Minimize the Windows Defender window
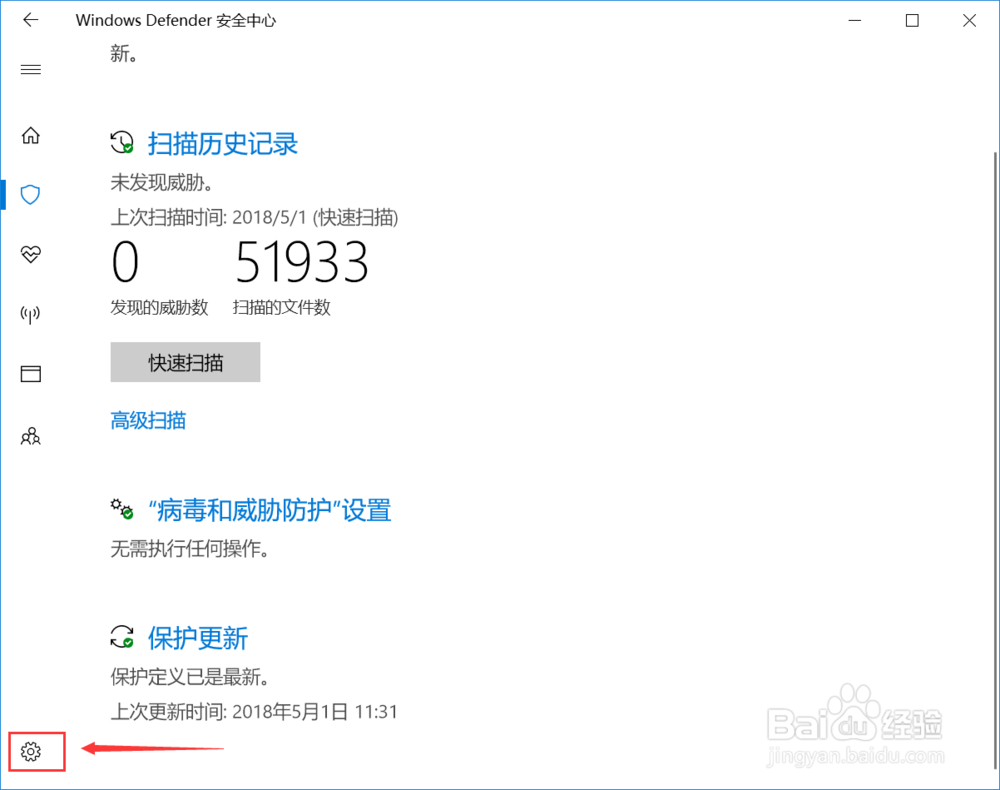1000x790 pixels. click(x=855, y=20)
